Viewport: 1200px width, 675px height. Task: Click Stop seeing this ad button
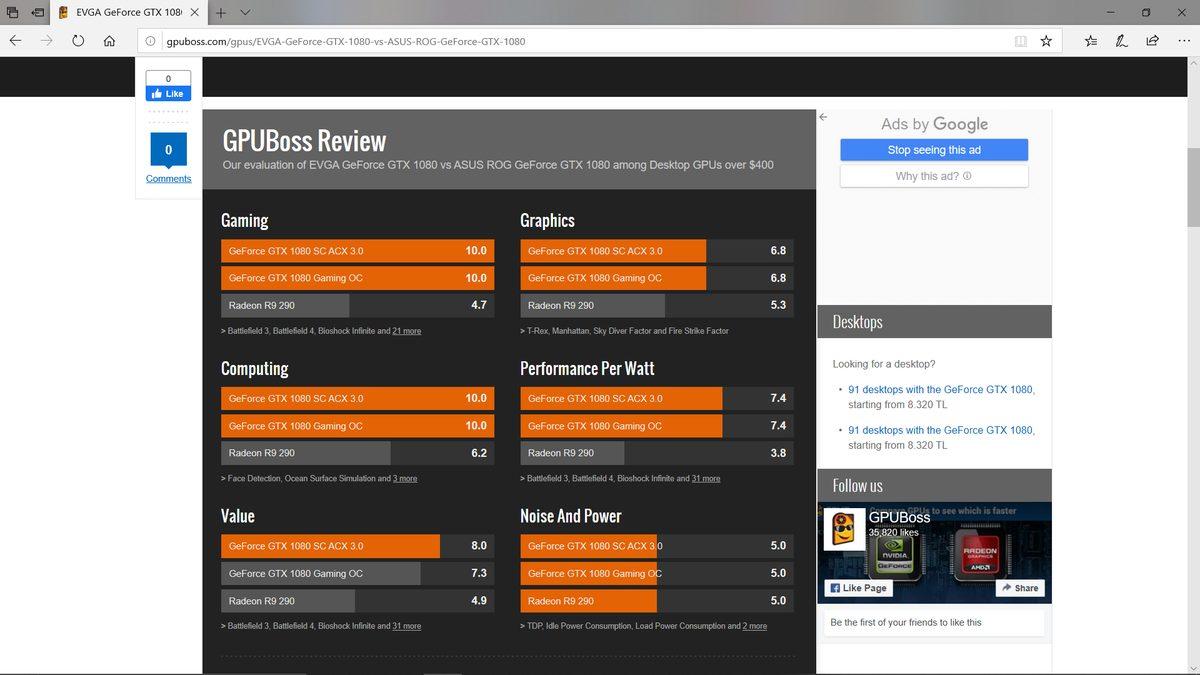[934, 150]
